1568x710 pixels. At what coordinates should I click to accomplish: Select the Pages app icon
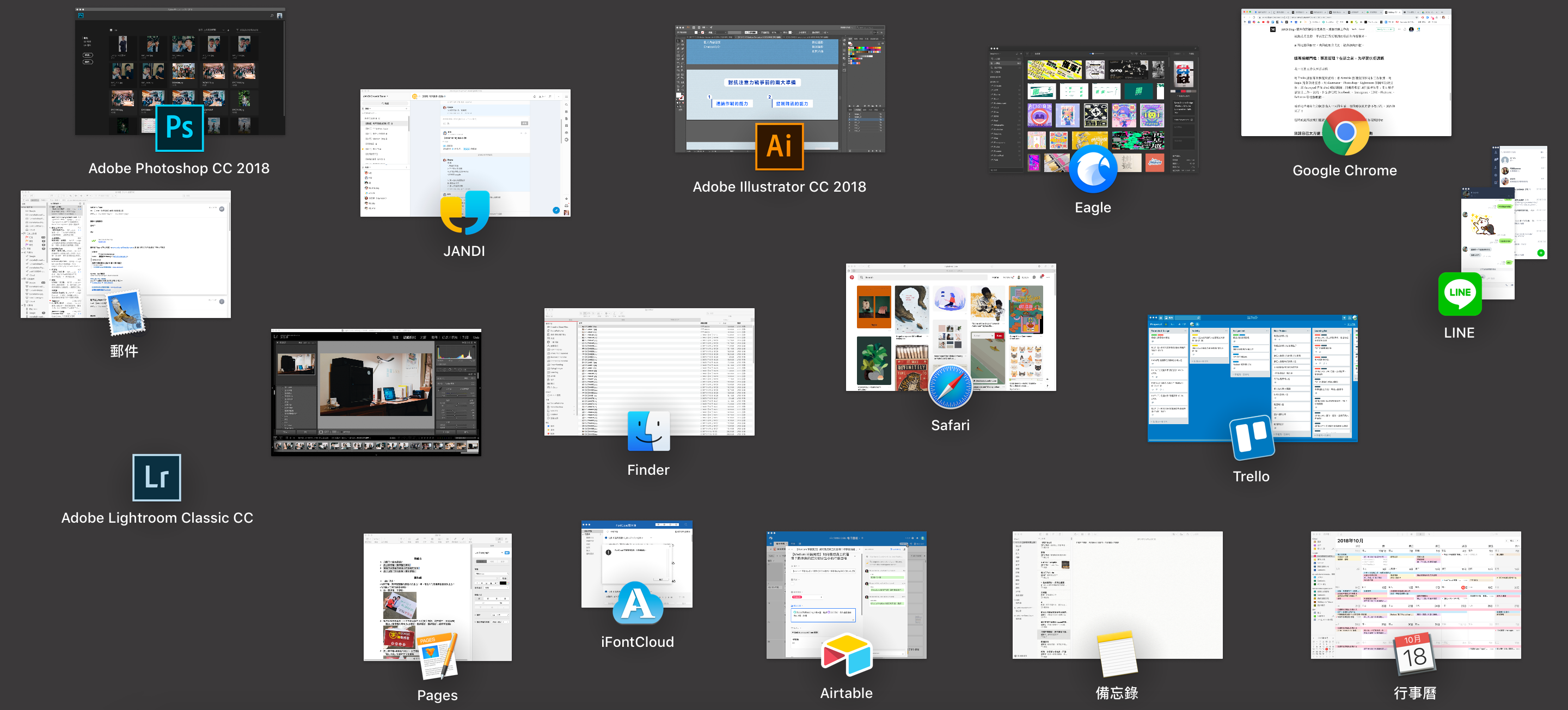[438, 657]
